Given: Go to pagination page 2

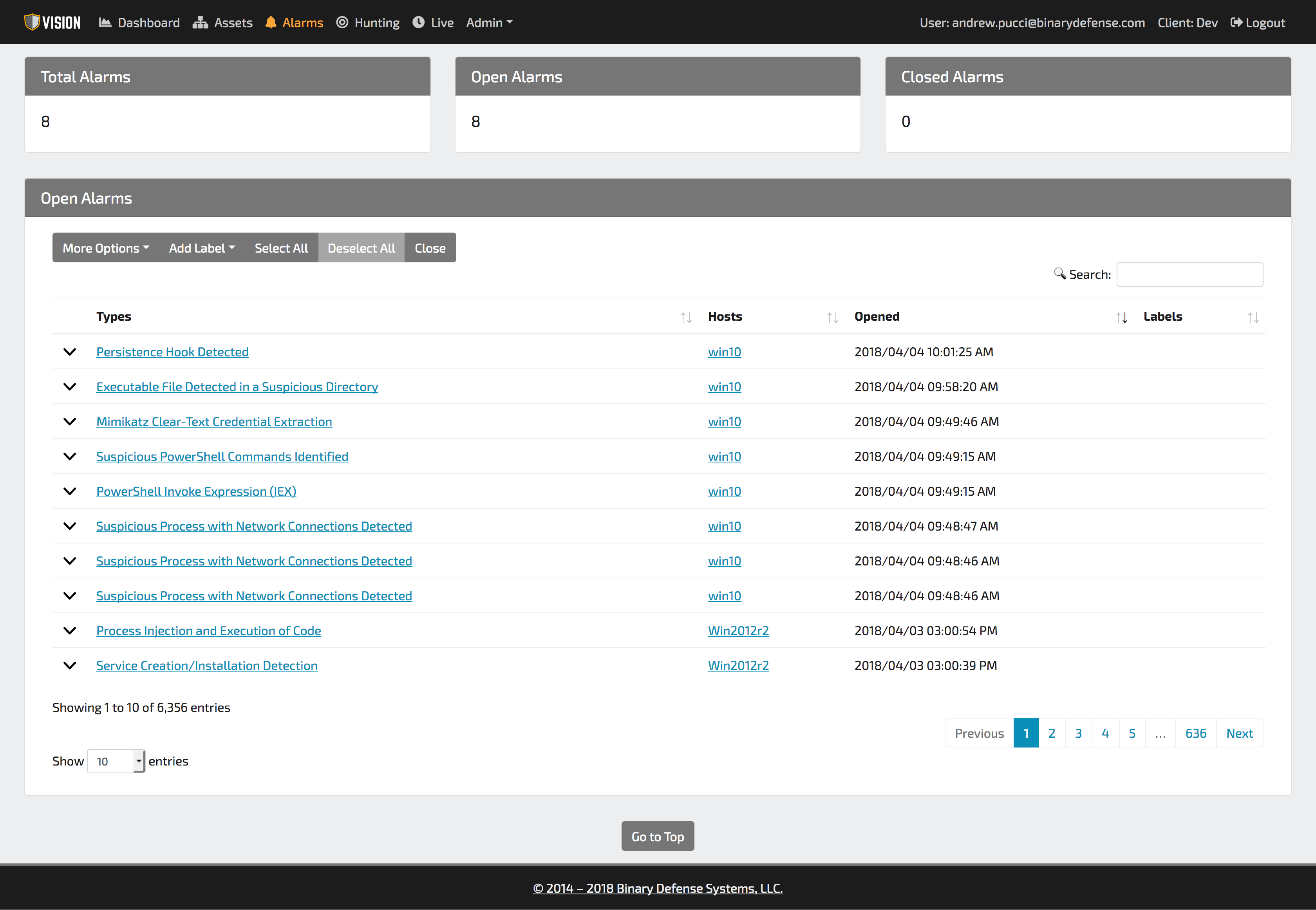Looking at the screenshot, I should pos(1052,733).
